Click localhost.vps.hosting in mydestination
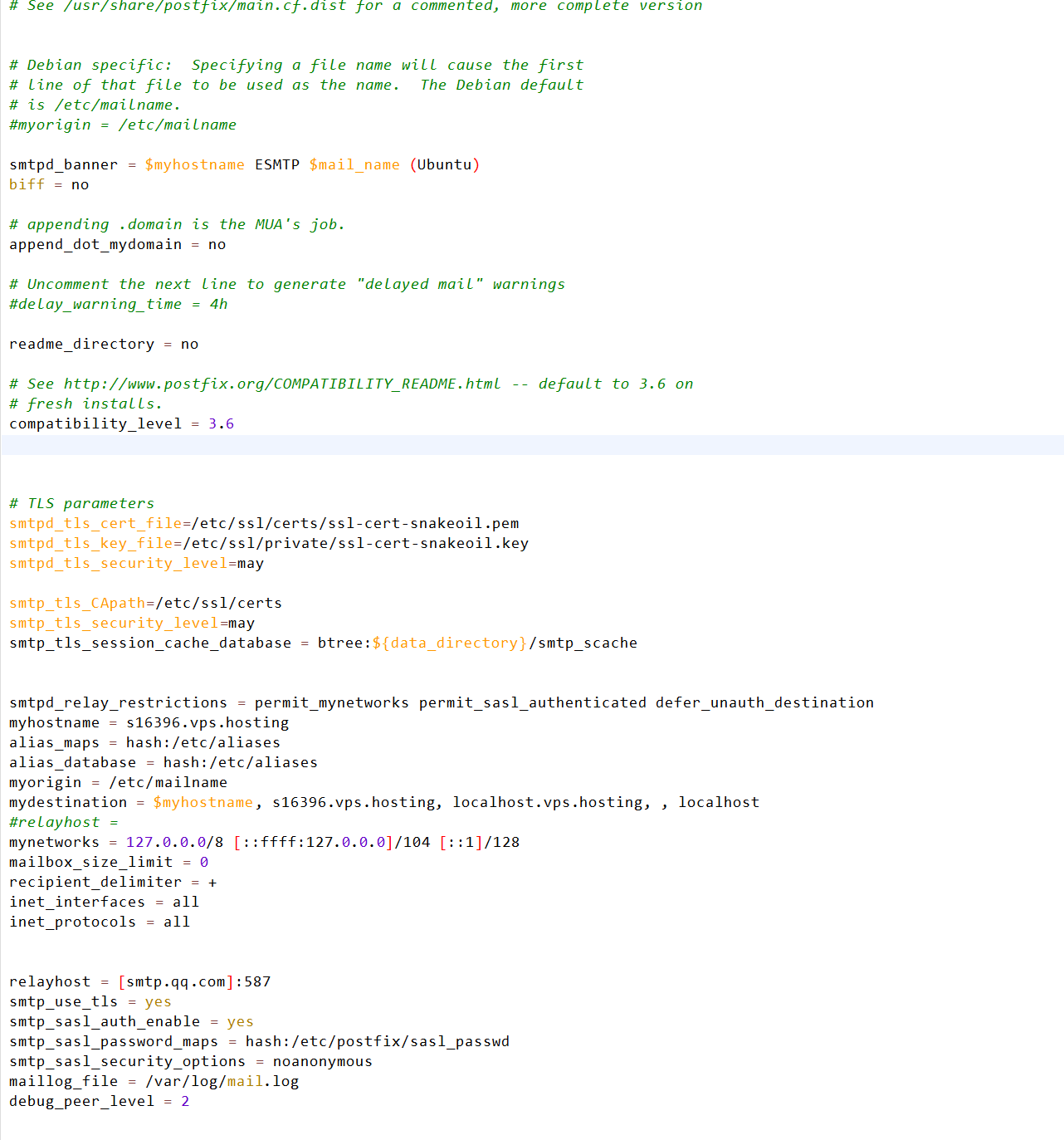This screenshot has width=1064, height=1140. [x=548, y=802]
